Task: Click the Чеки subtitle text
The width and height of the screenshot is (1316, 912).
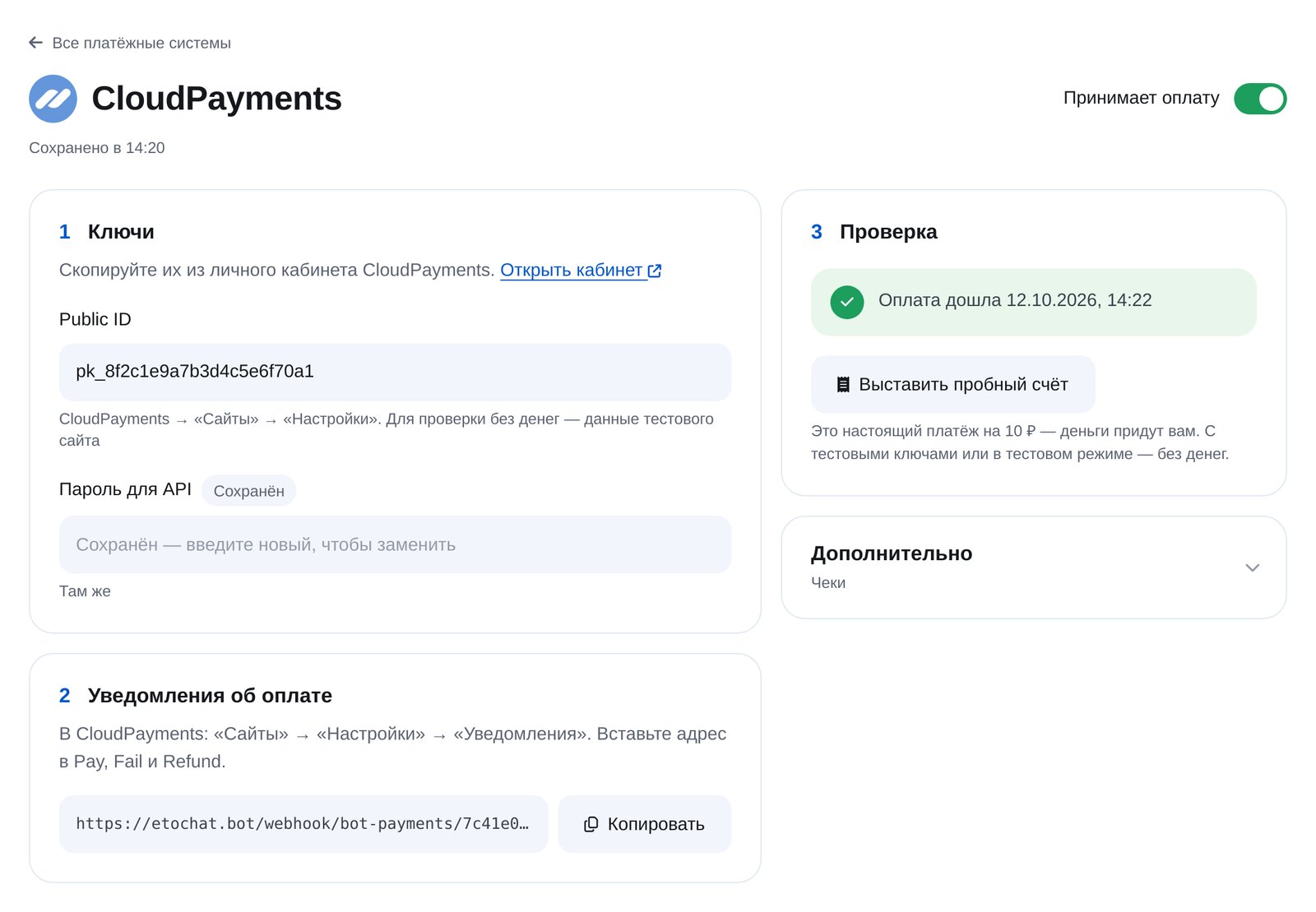Action: click(x=828, y=582)
